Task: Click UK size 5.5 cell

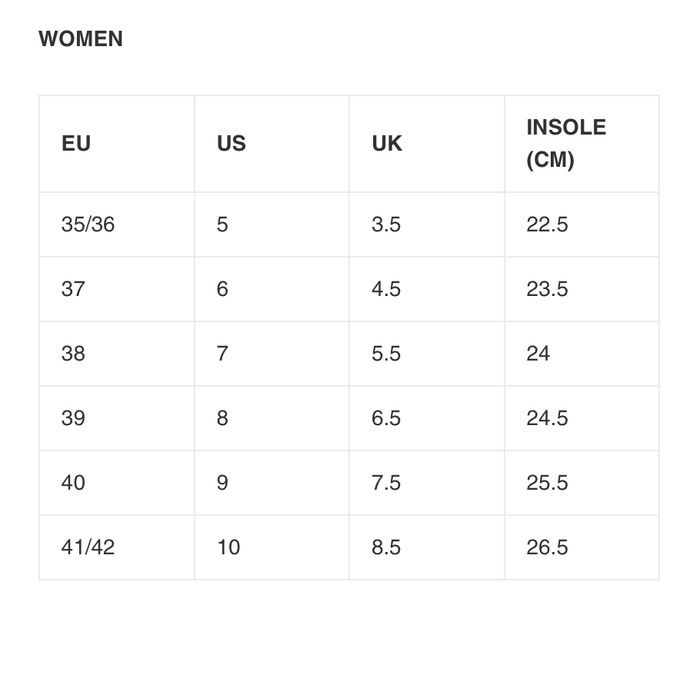Action: tap(386, 353)
